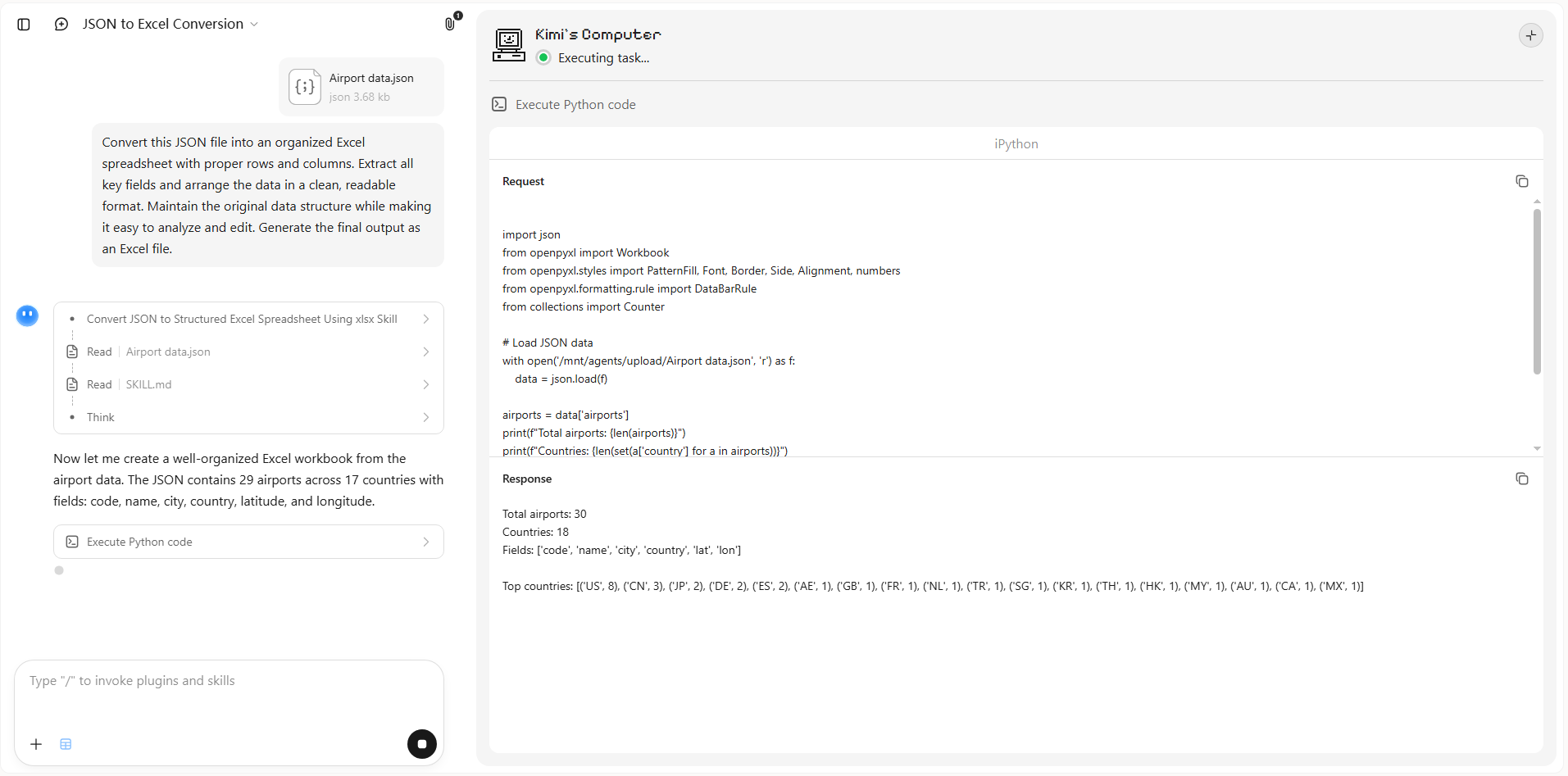Copy the Response output
Image resolution: width=1568 pixels, height=776 pixels.
1521,479
